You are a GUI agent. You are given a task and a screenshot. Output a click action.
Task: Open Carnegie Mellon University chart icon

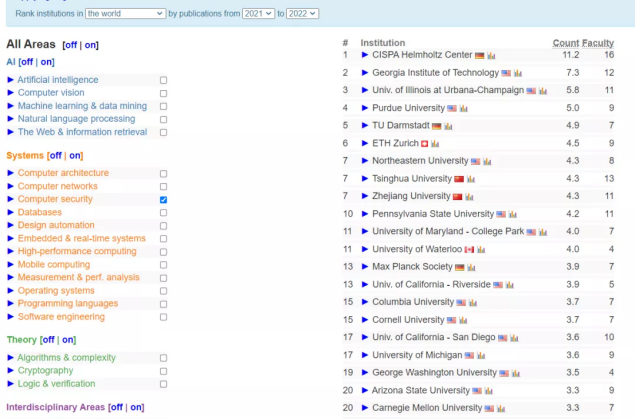tap(501, 408)
